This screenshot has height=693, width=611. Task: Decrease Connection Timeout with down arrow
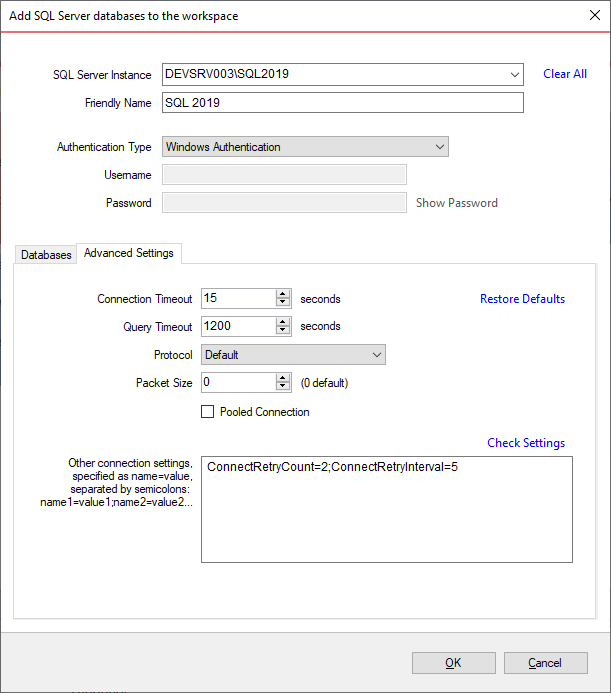(x=283, y=302)
